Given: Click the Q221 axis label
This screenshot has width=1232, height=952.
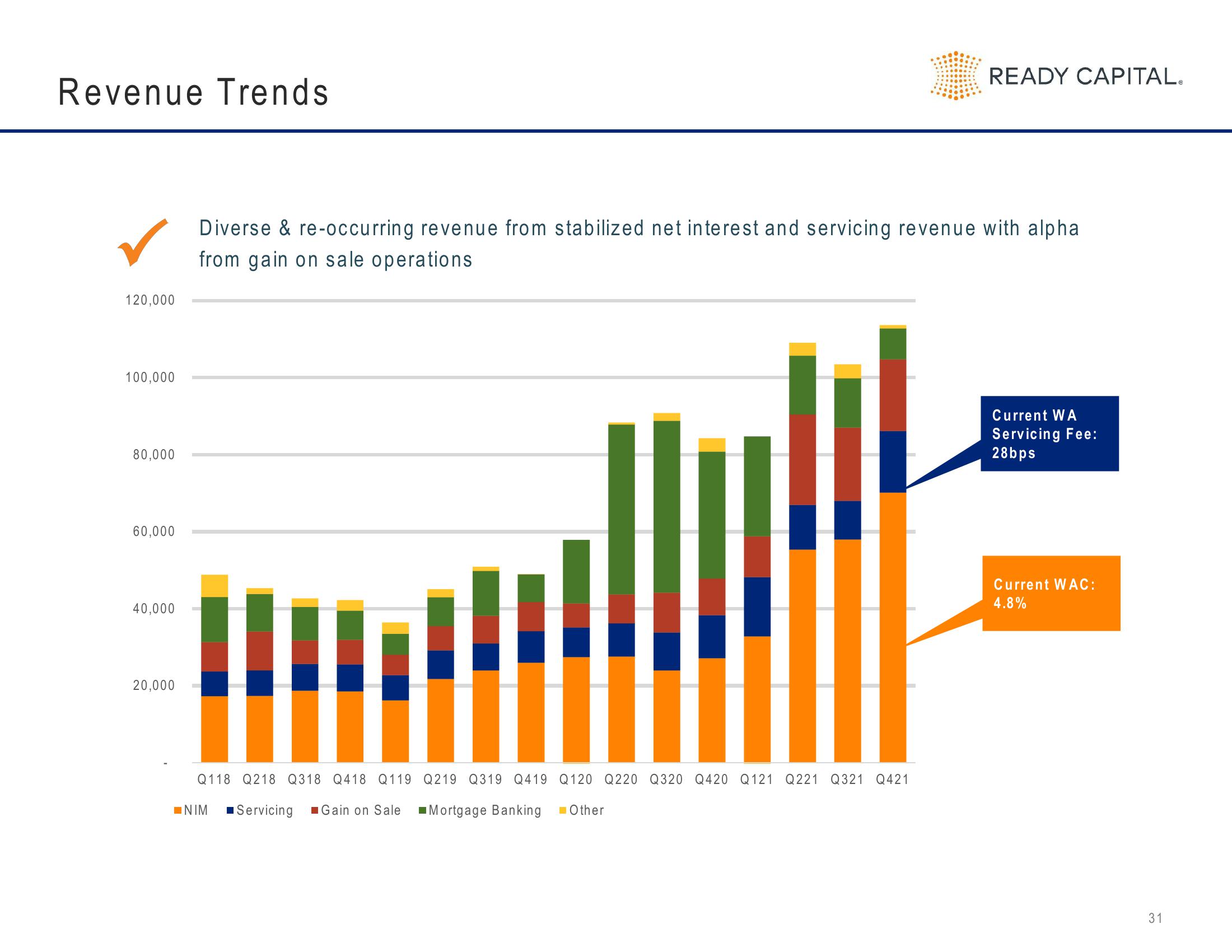Looking at the screenshot, I should click(x=802, y=780).
